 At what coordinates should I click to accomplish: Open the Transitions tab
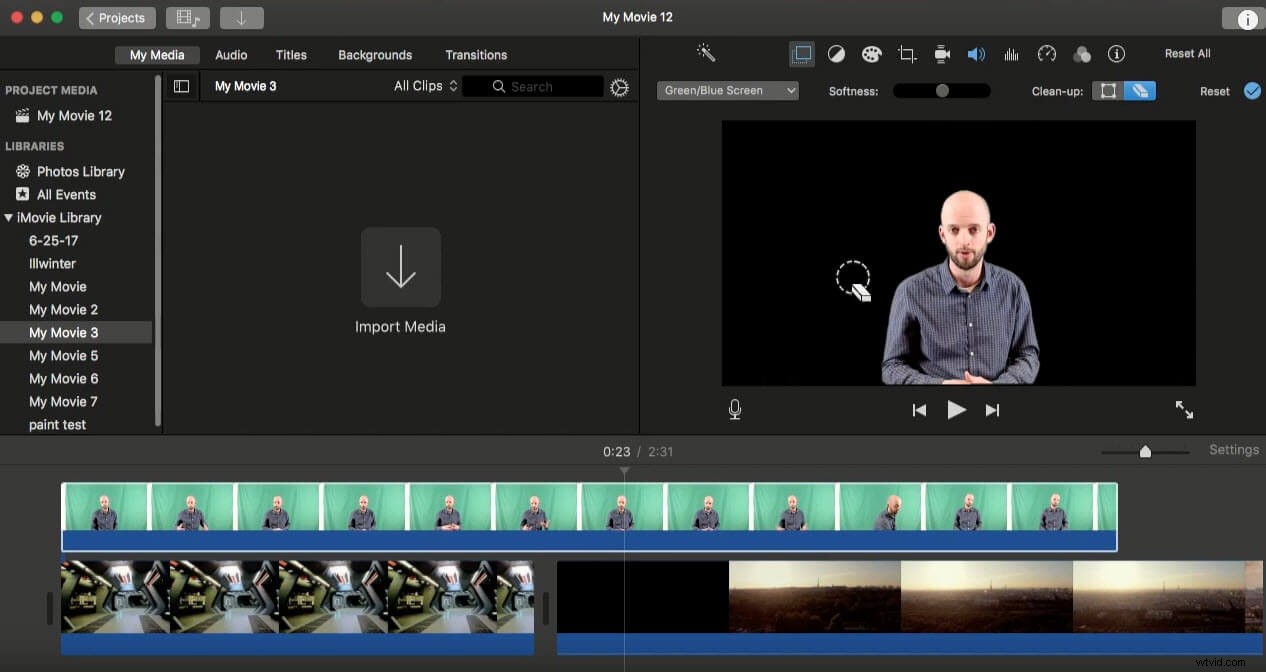click(476, 55)
